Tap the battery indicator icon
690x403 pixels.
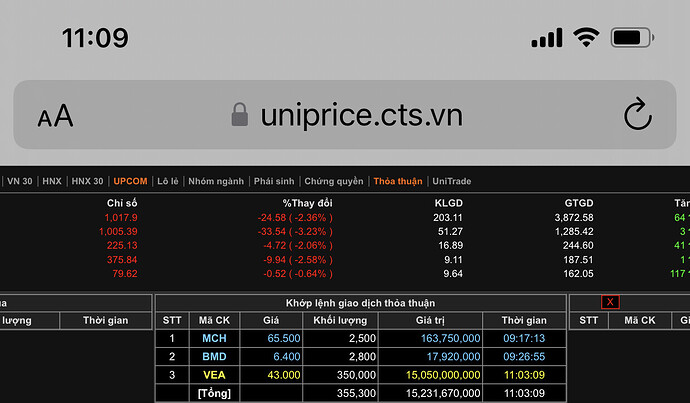[x=631, y=38]
